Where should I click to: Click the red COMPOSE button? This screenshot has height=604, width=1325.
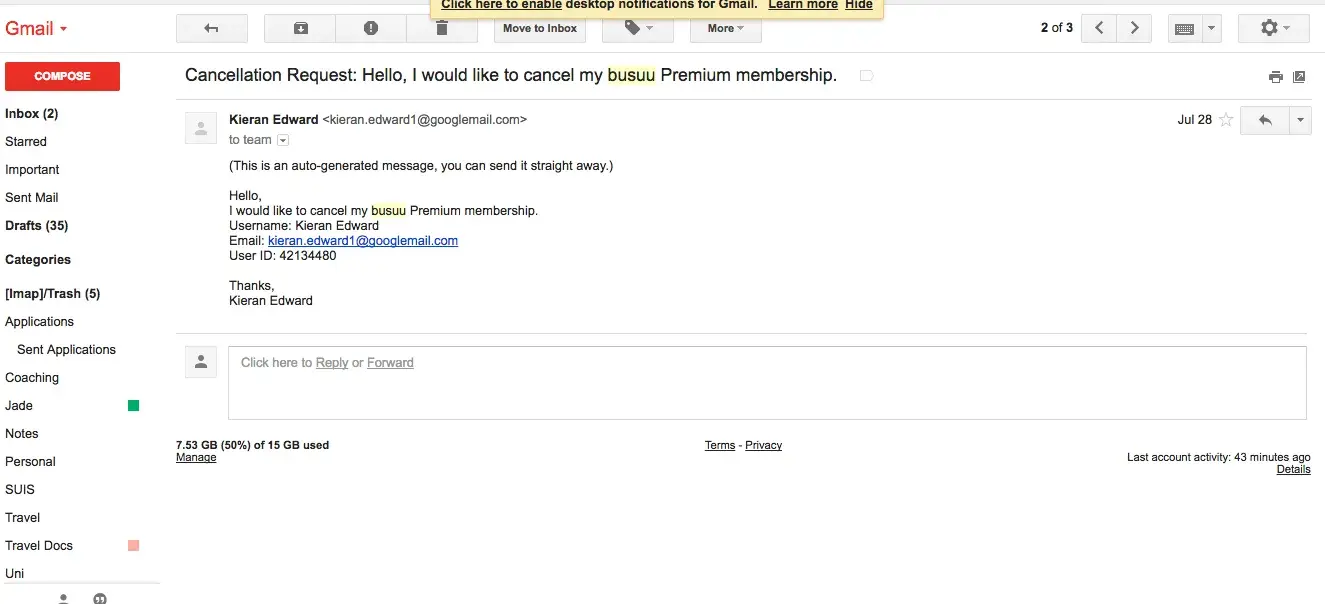click(62, 76)
